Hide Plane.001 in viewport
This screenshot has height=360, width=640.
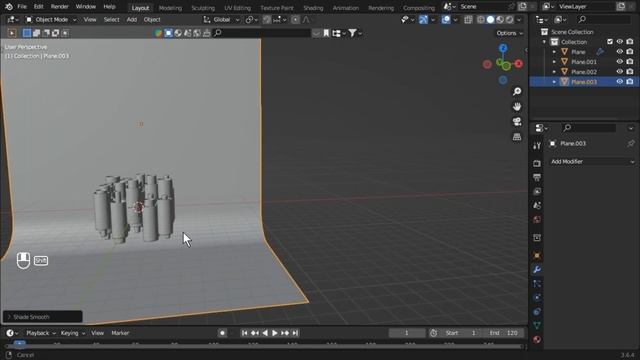tap(620, 62)
